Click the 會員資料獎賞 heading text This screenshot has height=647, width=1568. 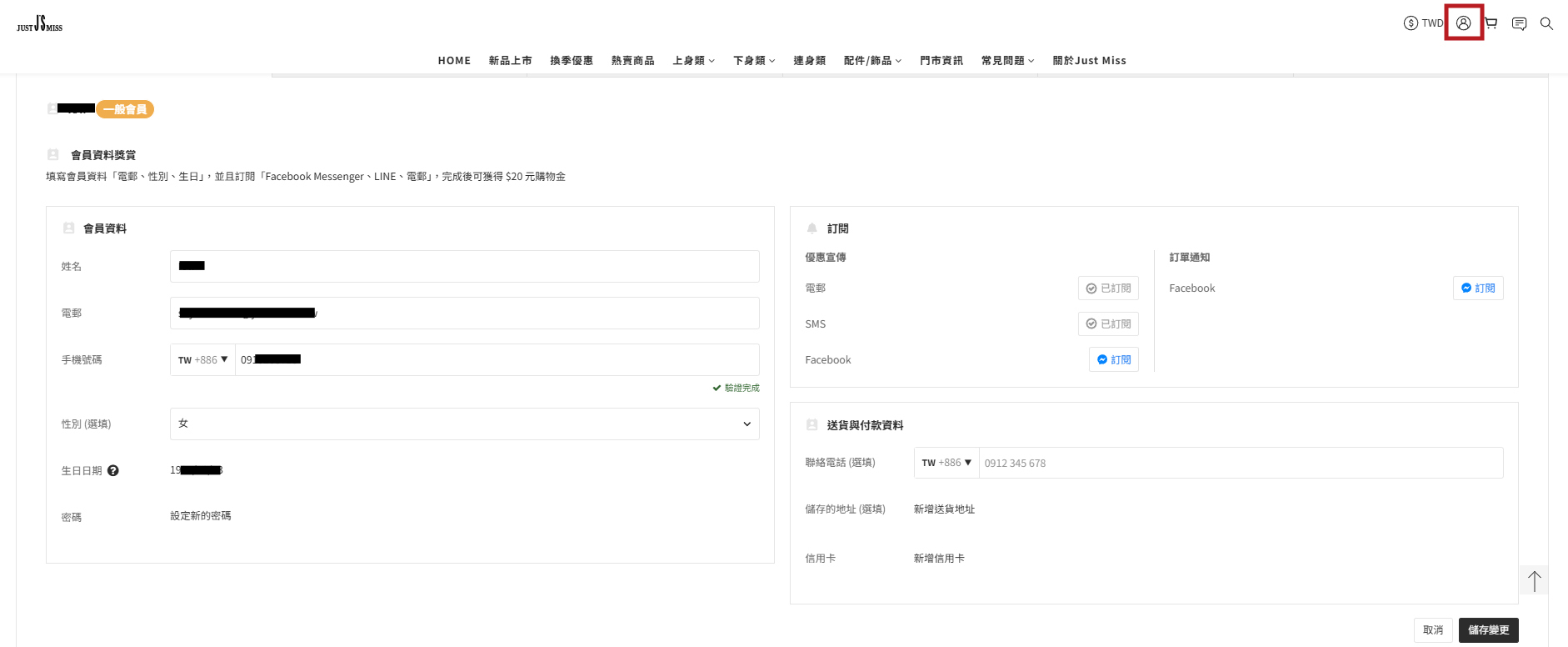click(x=103, y=155)
